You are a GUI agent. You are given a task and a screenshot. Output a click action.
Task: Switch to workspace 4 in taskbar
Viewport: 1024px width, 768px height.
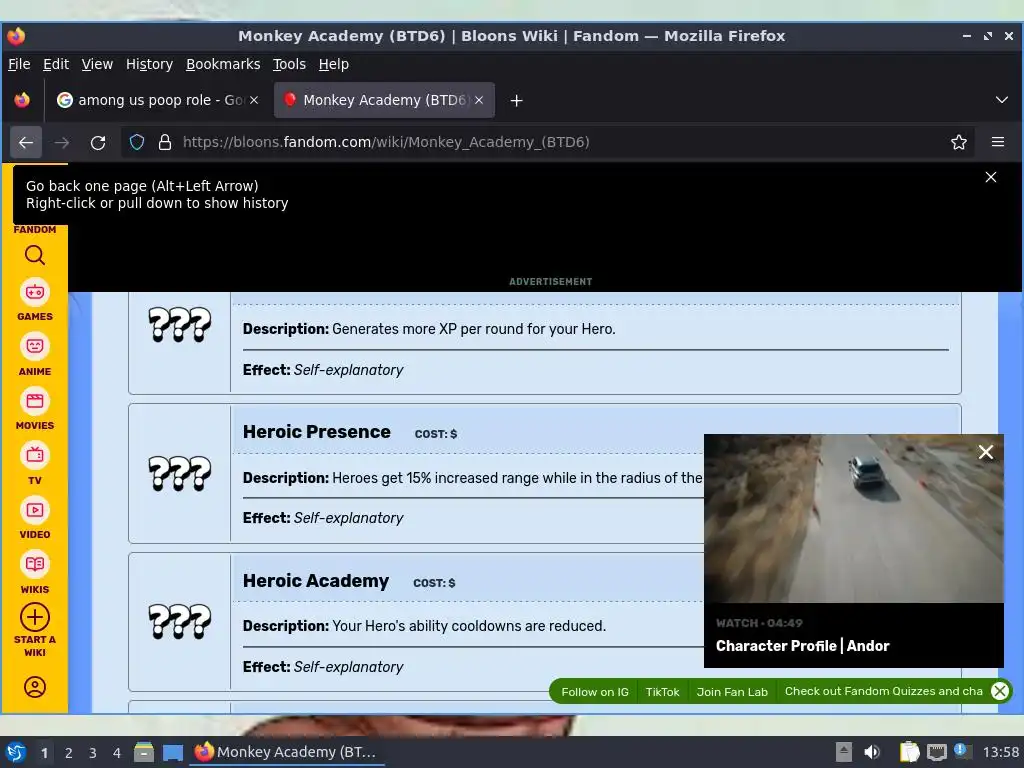116,753
